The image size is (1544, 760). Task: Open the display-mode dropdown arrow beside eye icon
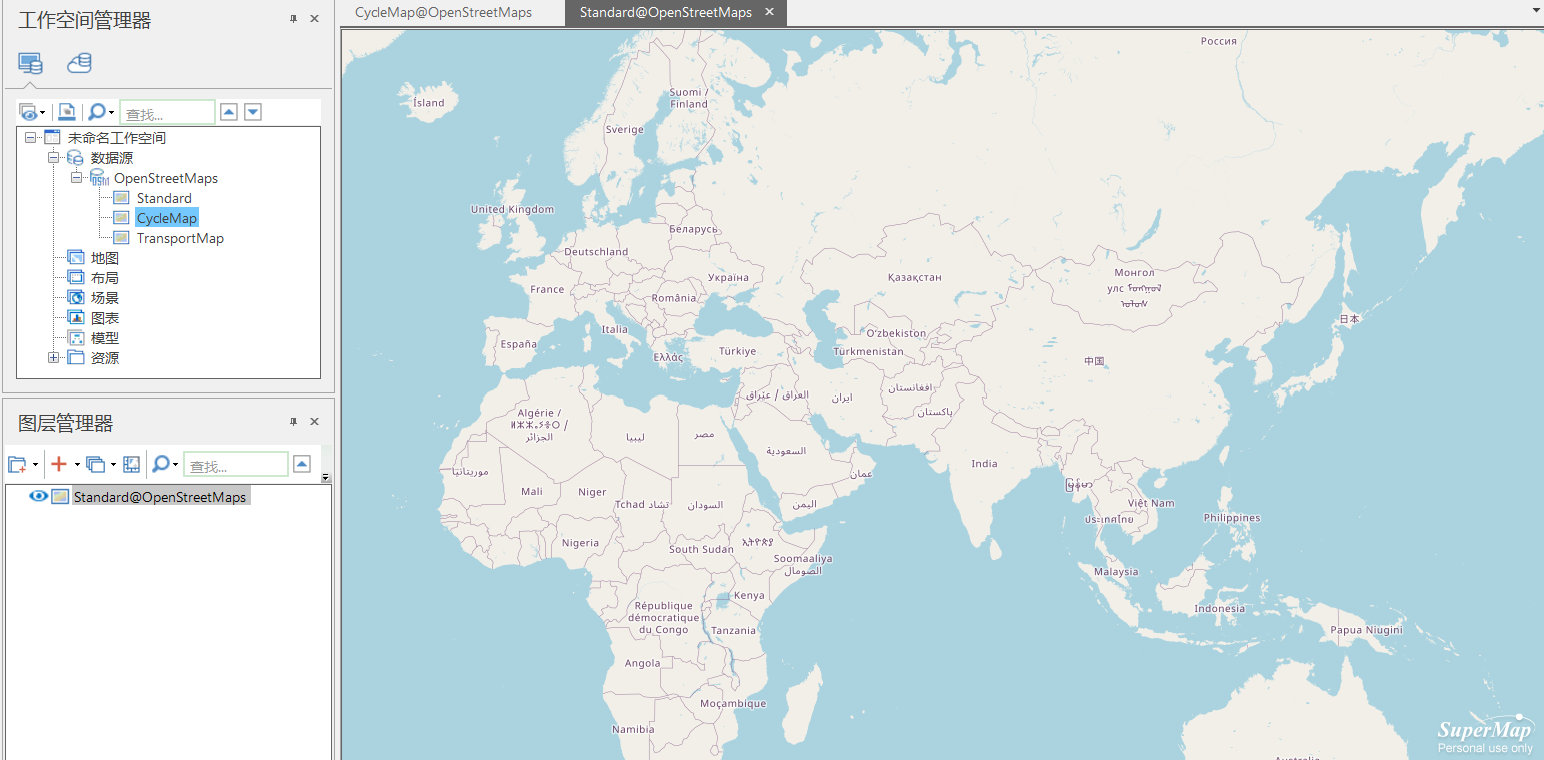(43, 112)
